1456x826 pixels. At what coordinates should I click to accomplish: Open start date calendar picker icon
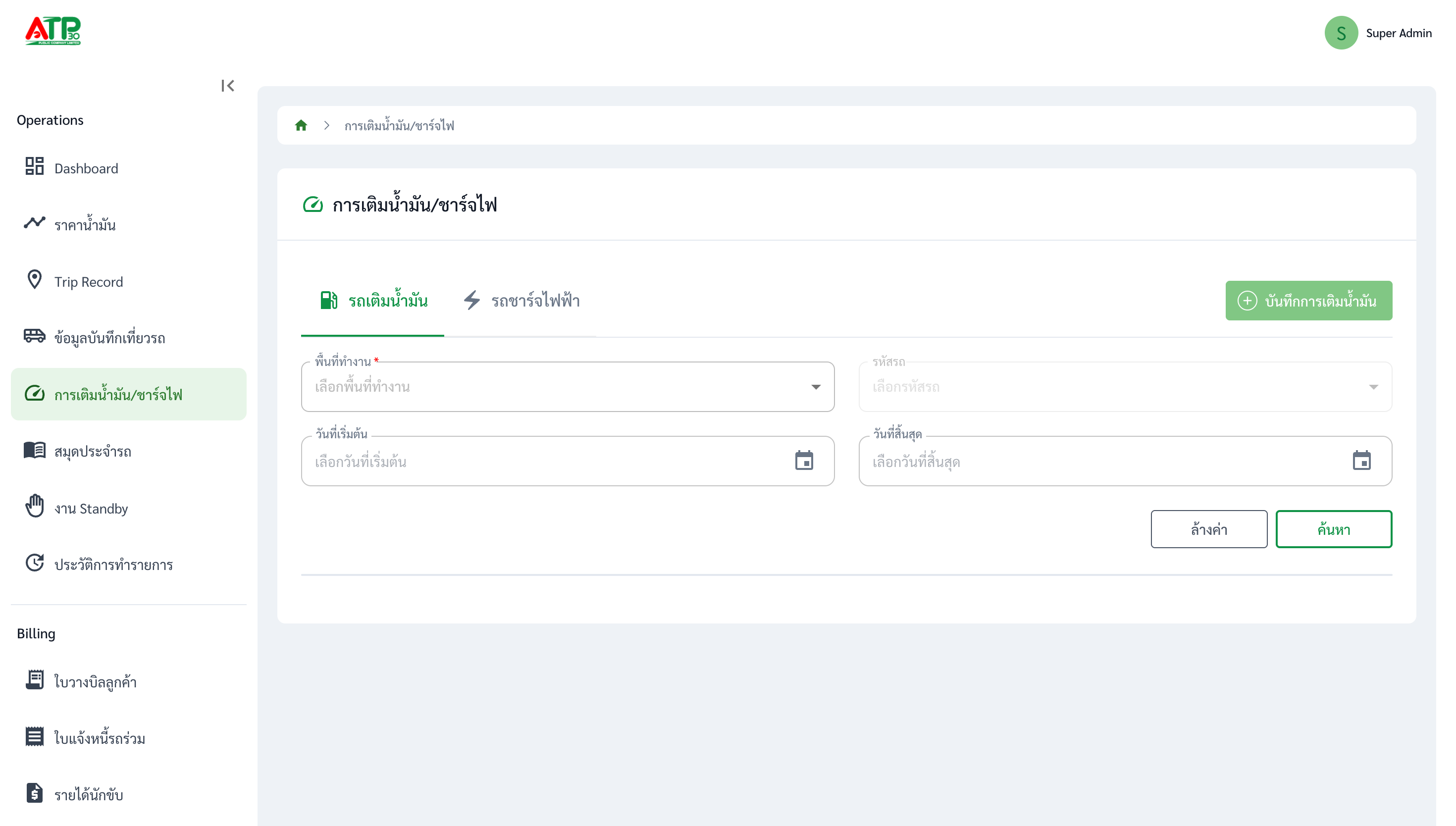pyautogui.click(x=804, y=461)
